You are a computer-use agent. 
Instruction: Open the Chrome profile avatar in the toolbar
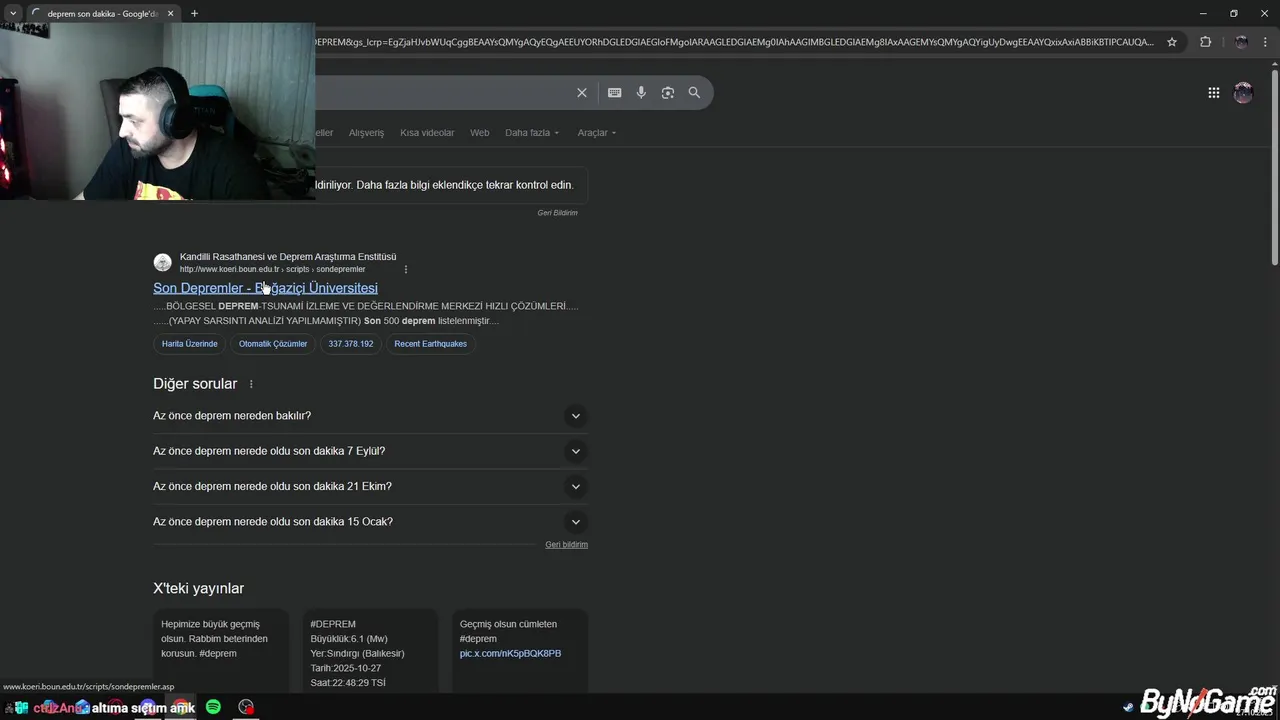pyautogui.click(x=1241, y=42)
